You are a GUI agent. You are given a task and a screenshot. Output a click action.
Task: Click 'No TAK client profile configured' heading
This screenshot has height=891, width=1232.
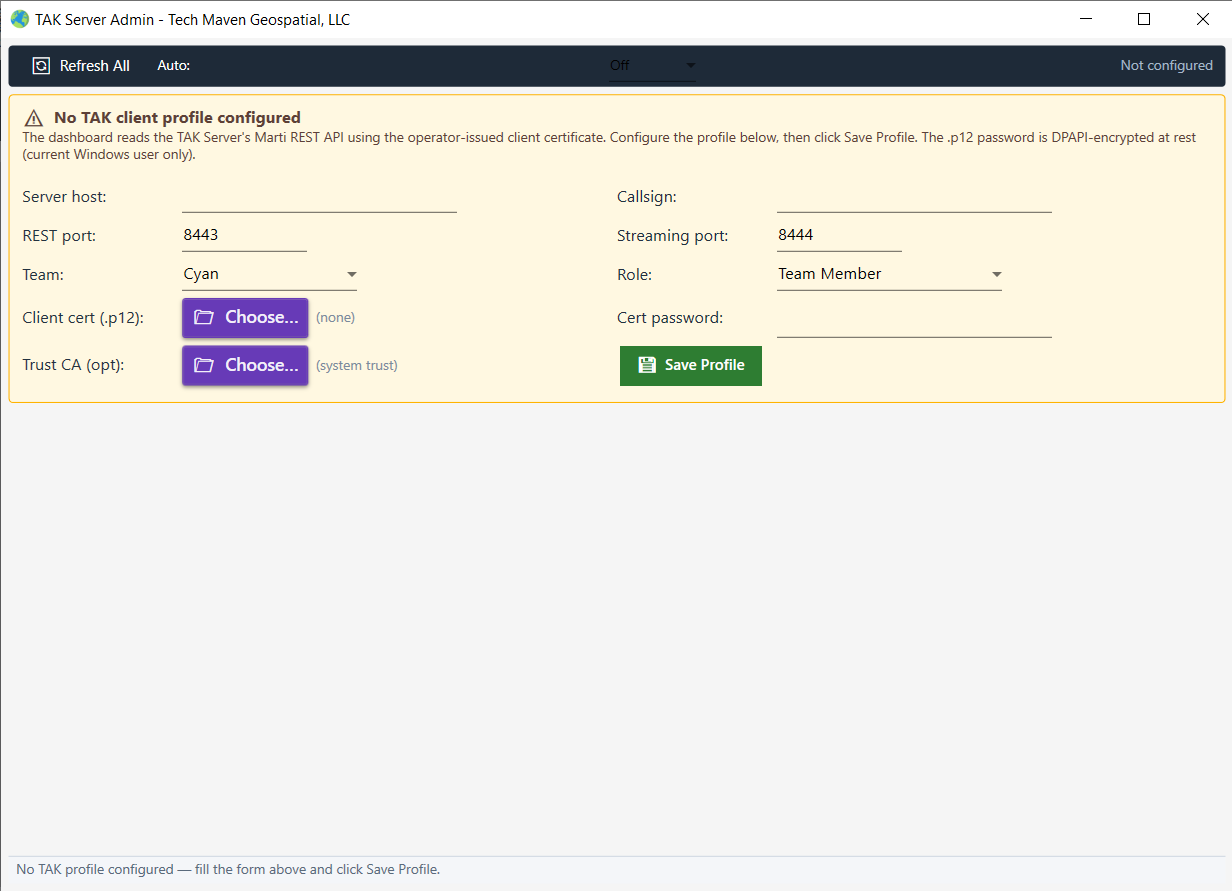pos(177,118)
